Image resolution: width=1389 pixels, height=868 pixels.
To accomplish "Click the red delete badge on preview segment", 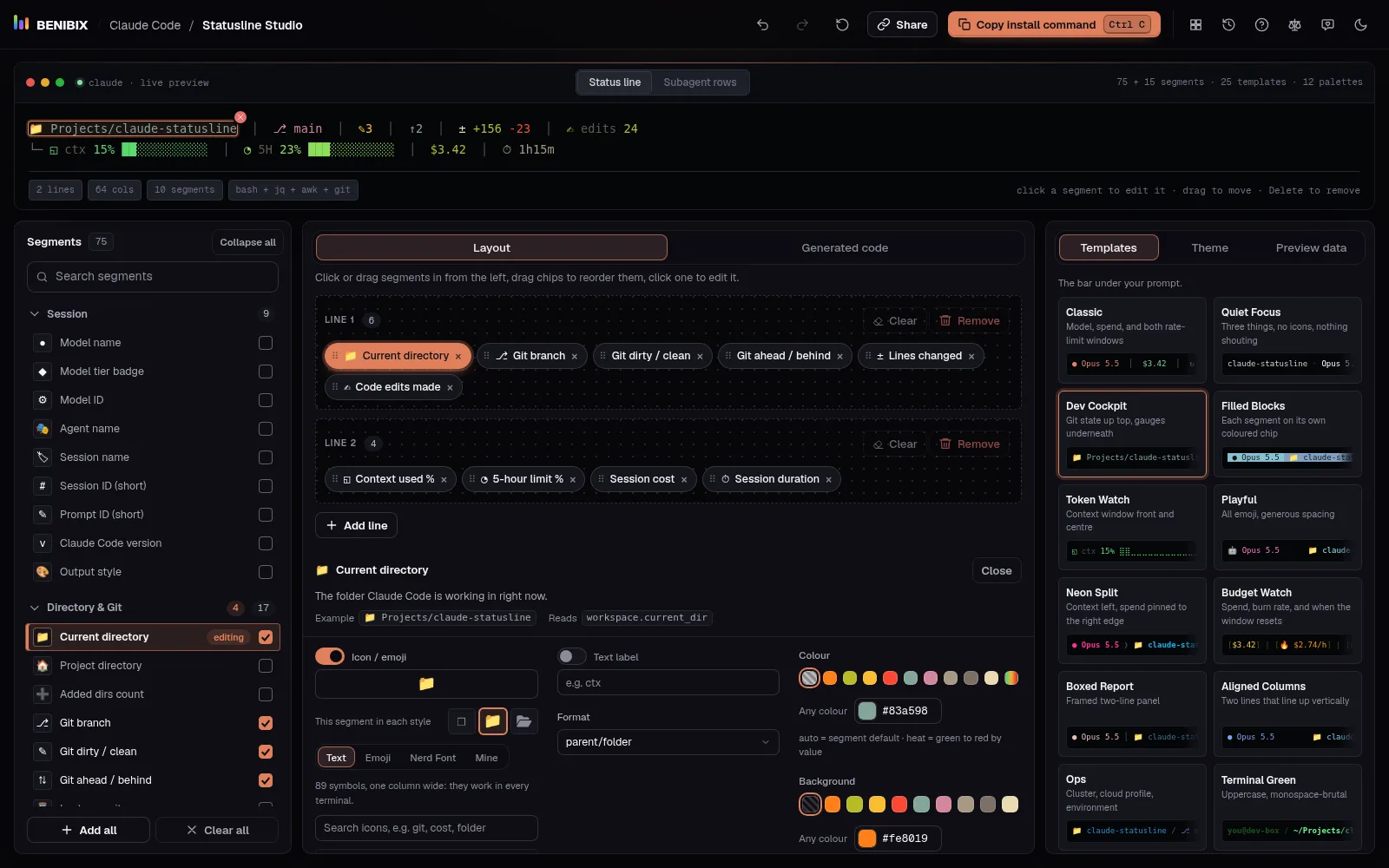I will pos(240,117).
